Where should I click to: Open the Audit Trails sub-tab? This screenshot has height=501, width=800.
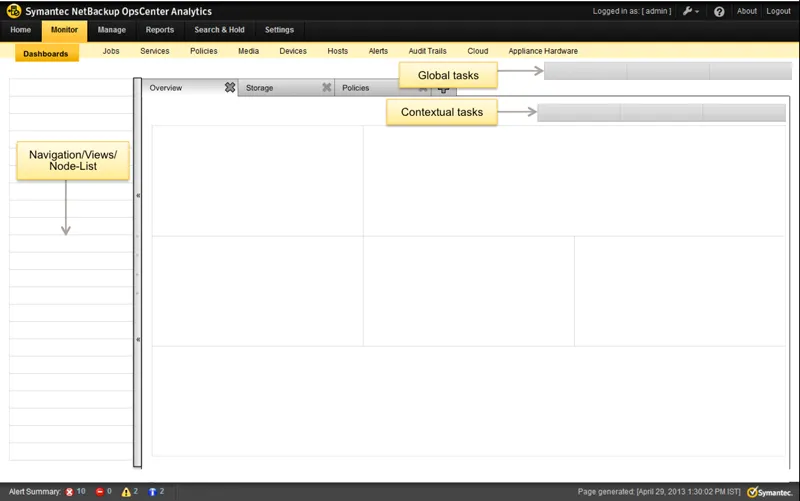coord(428,51)
